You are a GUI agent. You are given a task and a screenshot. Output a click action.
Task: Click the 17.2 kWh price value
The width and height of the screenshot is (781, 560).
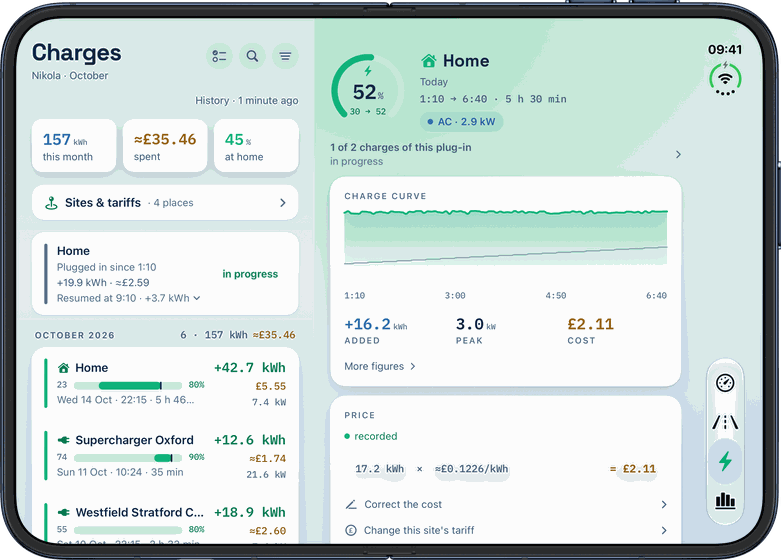(380, 469)
